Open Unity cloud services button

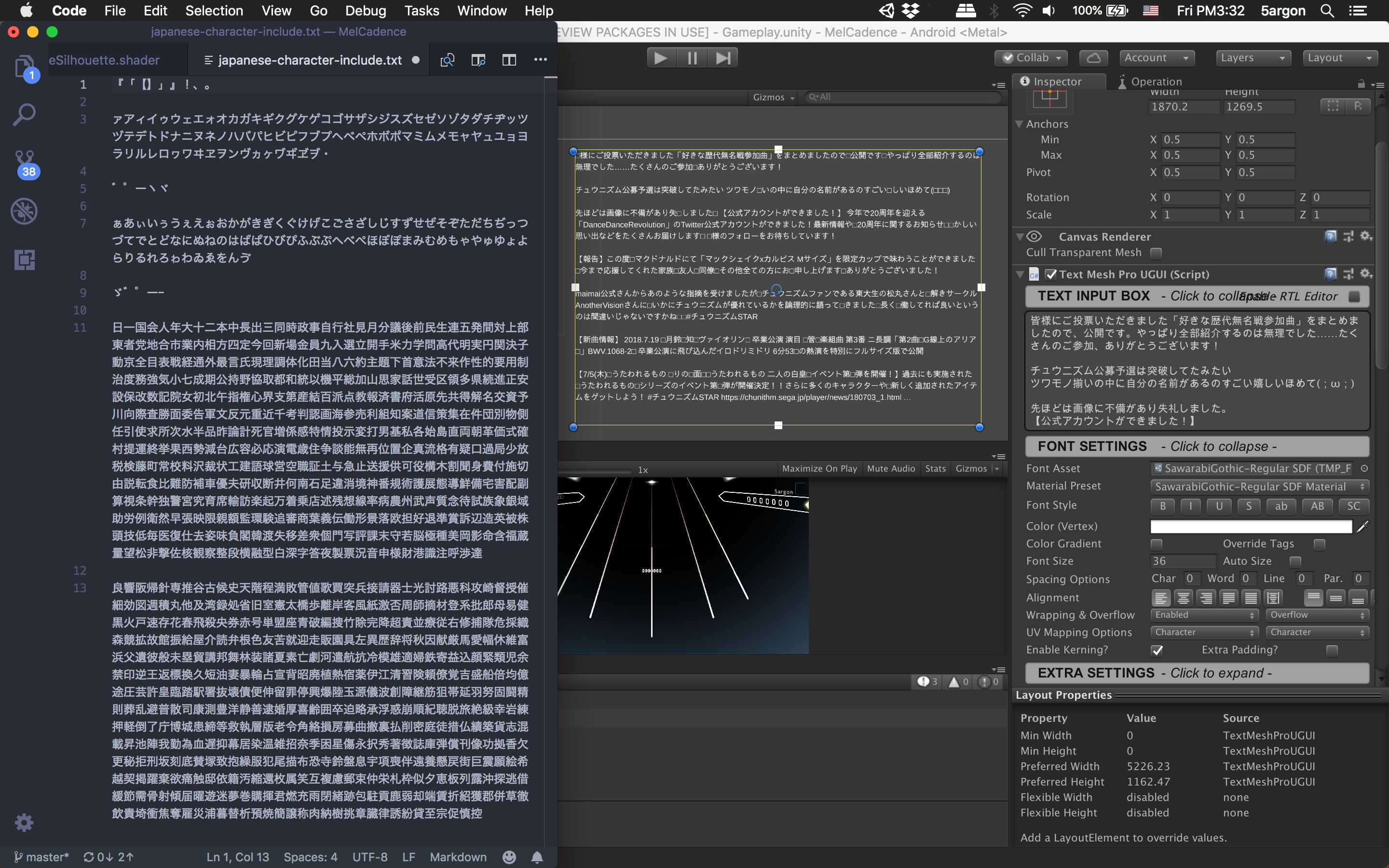click(x=1093, y=57)
